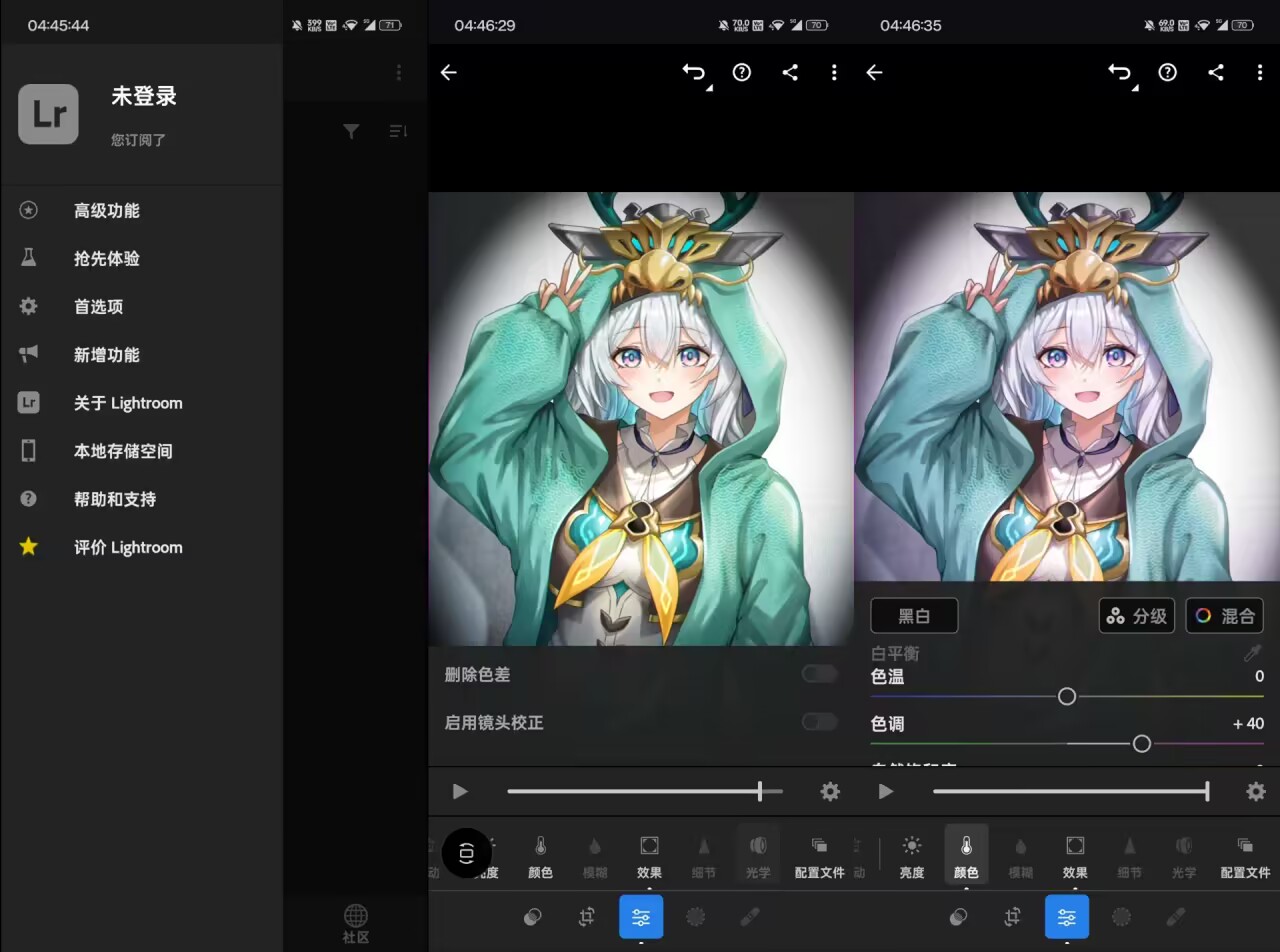Select 细节 detail panel in the middle editor

point(704,857)
